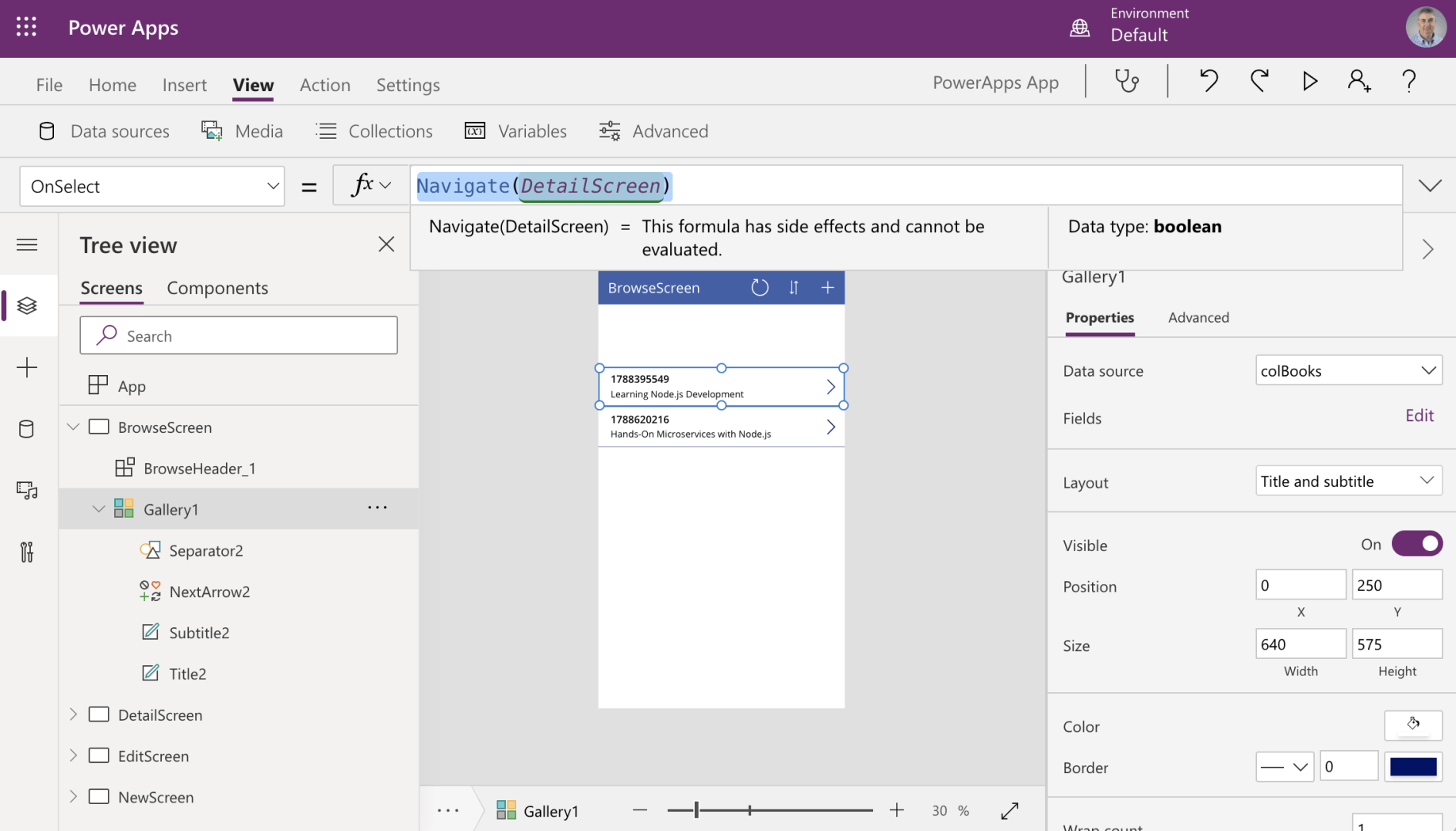Open the Insert menu tab
1456x831 pixels.
pos(184,85)
